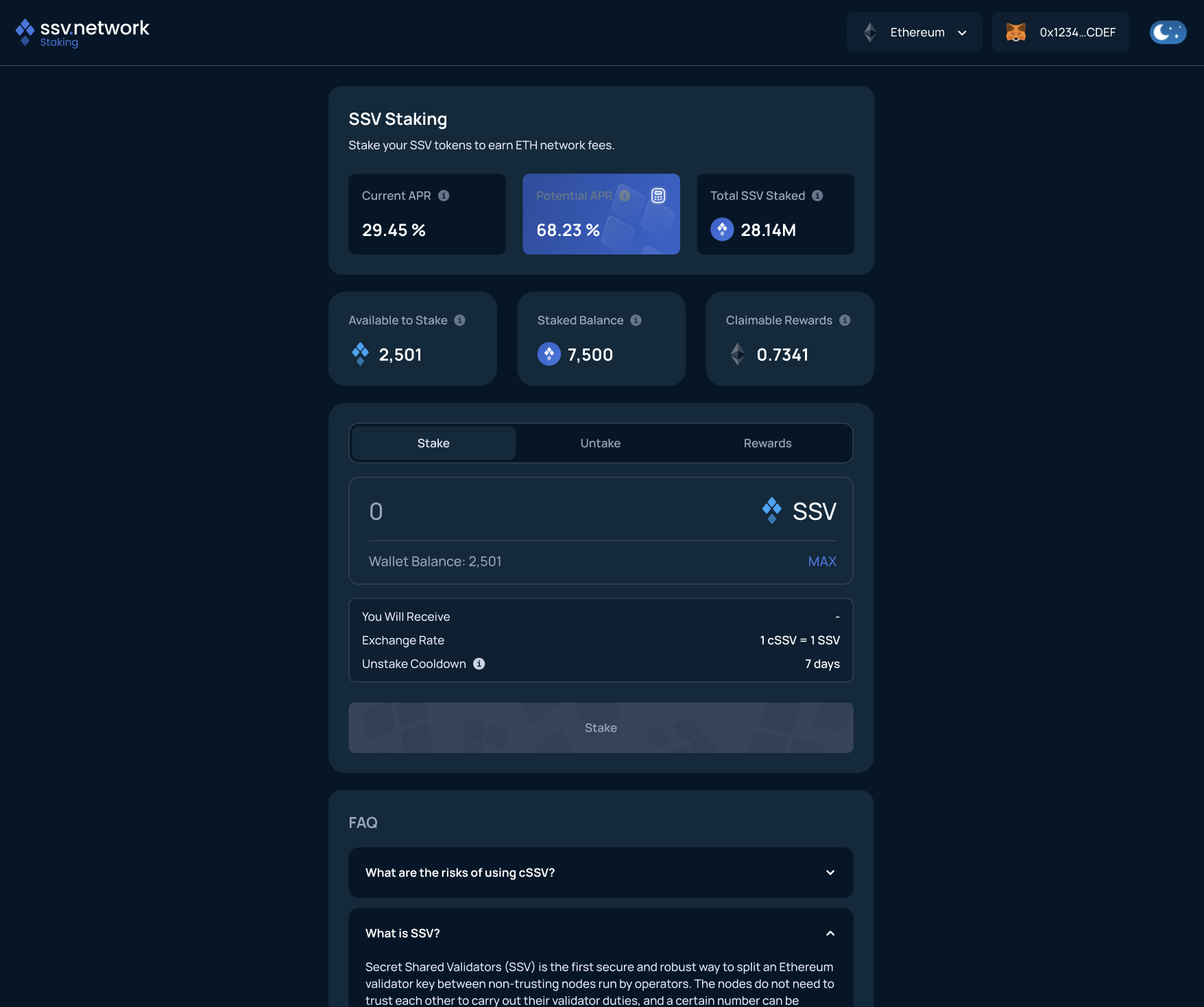The height and width of the screenshot is (1007, 1204).
Task: Toggle the dark mode moon switch
Action: point(1168,32)
